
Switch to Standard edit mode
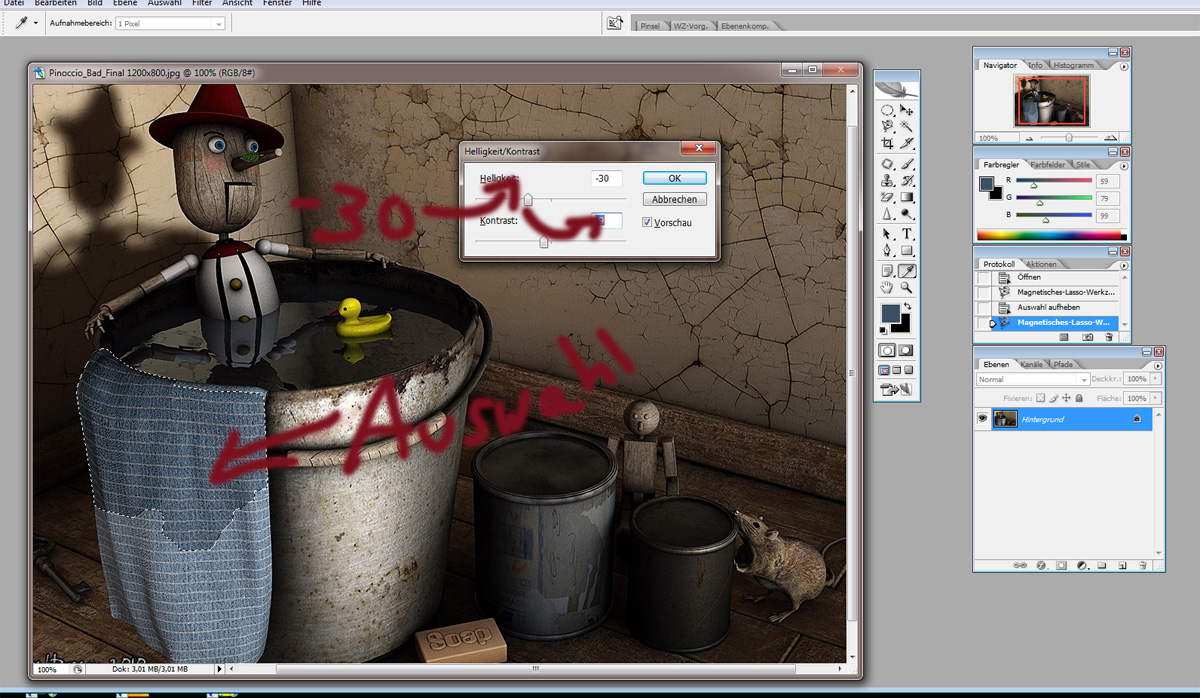pos(887,351)
